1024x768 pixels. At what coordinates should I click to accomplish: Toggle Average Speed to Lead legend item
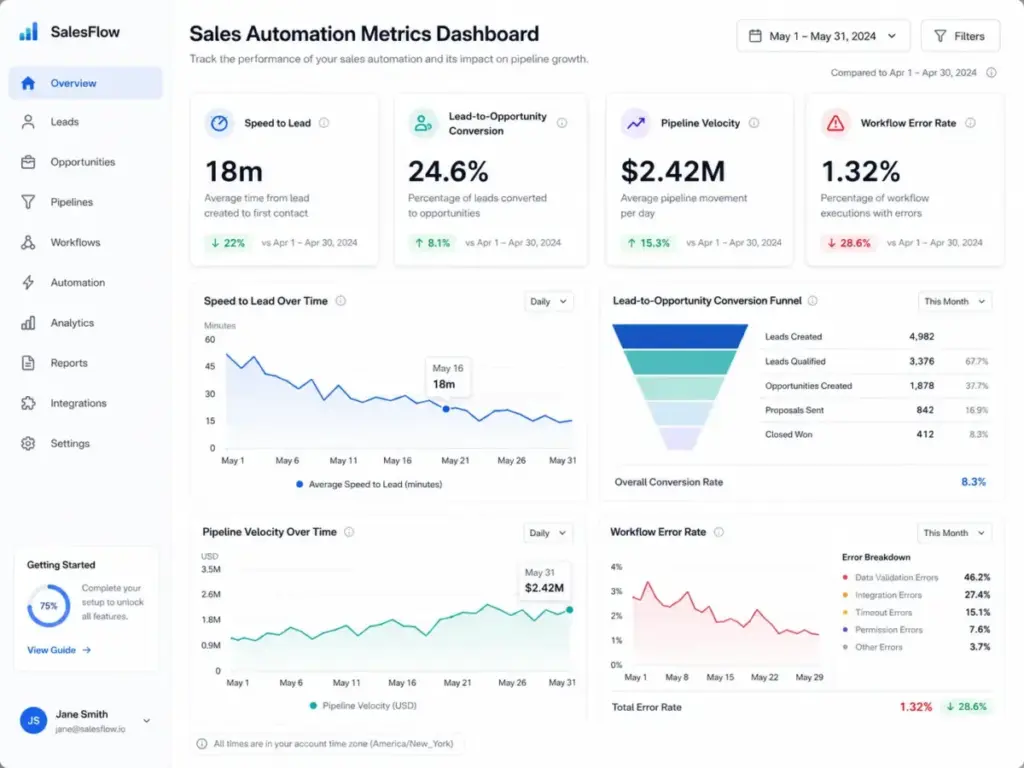coord(369,485)
